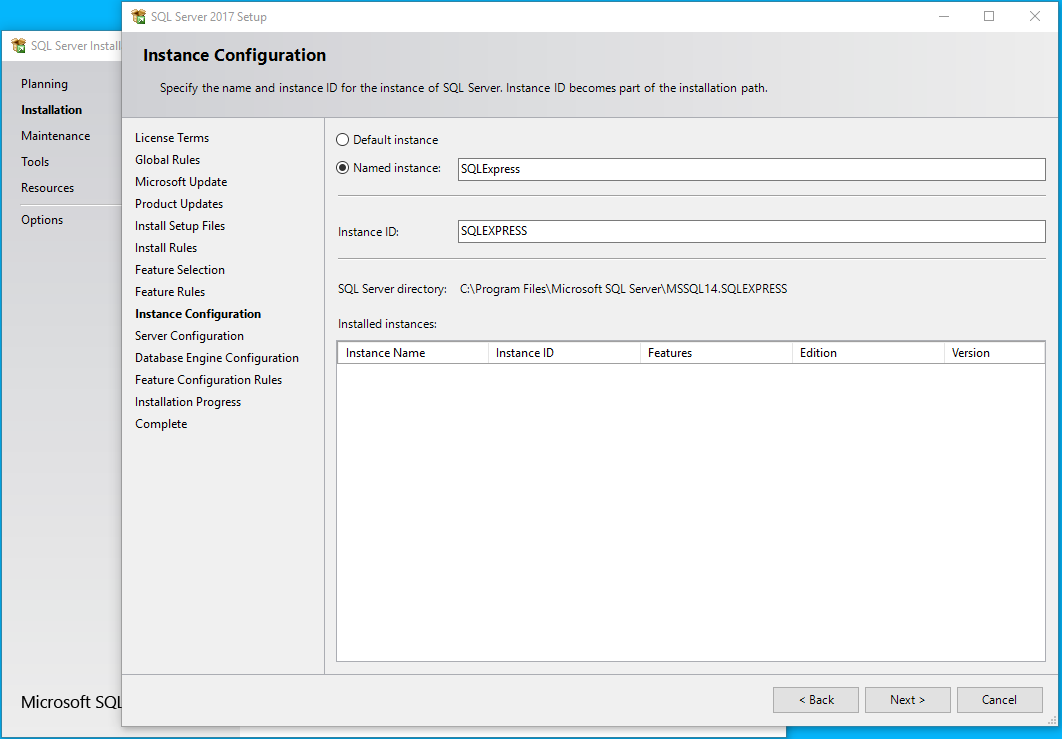Image resolution: width=1062 pixels, height=739 pixels.
Task: Click the Back button
Action: click(x=815, y=700)
